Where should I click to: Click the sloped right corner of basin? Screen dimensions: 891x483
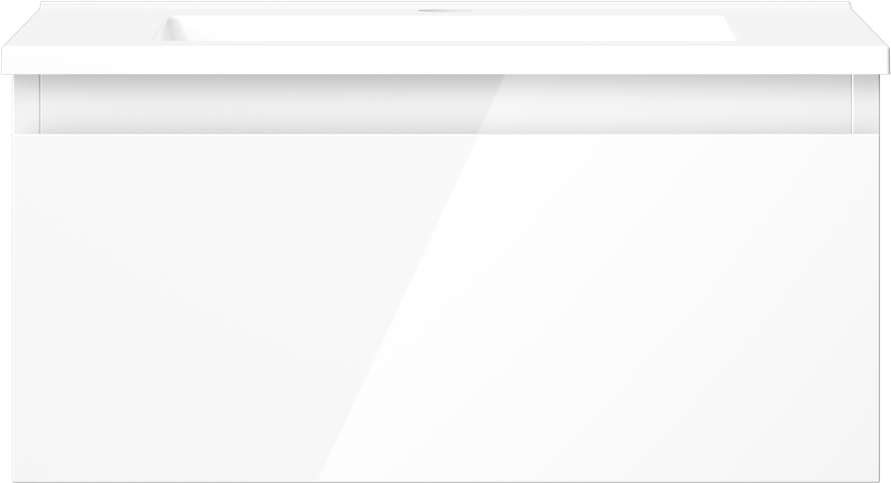pyautogui.click(x=730, y=29)
